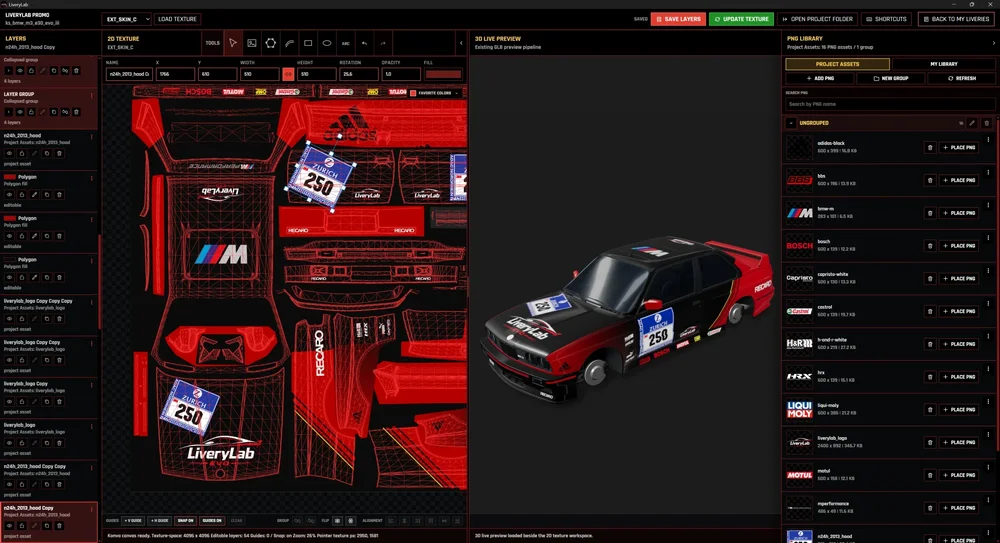Place the bmw-m PNG on canvas

coord(959,213)
